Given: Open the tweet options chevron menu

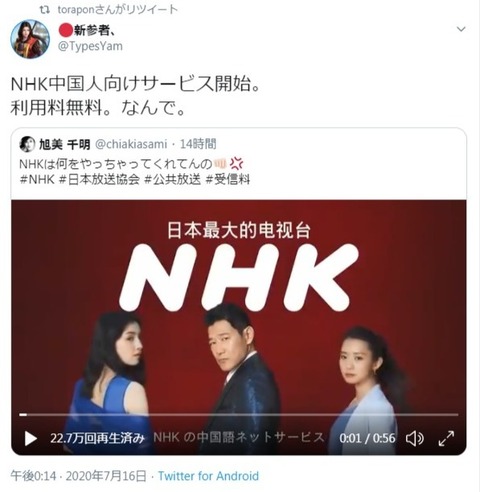Looking at the screenshot, I should [x=461, y=29].
